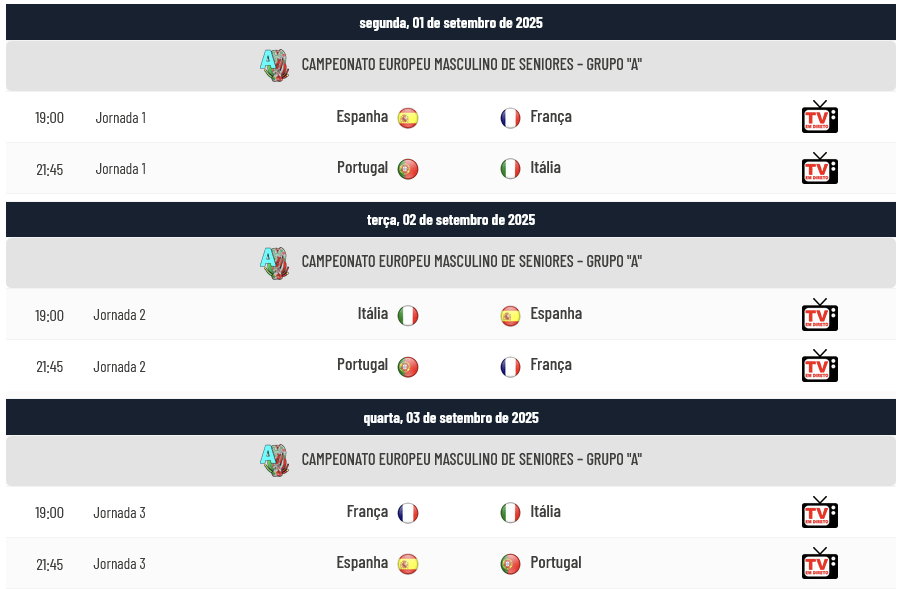The width and height of the screenshot is (901, 589).
Task: Click Portugal flag in the 01 de setembro 21:45 match
Action: (x=408, y=169)
